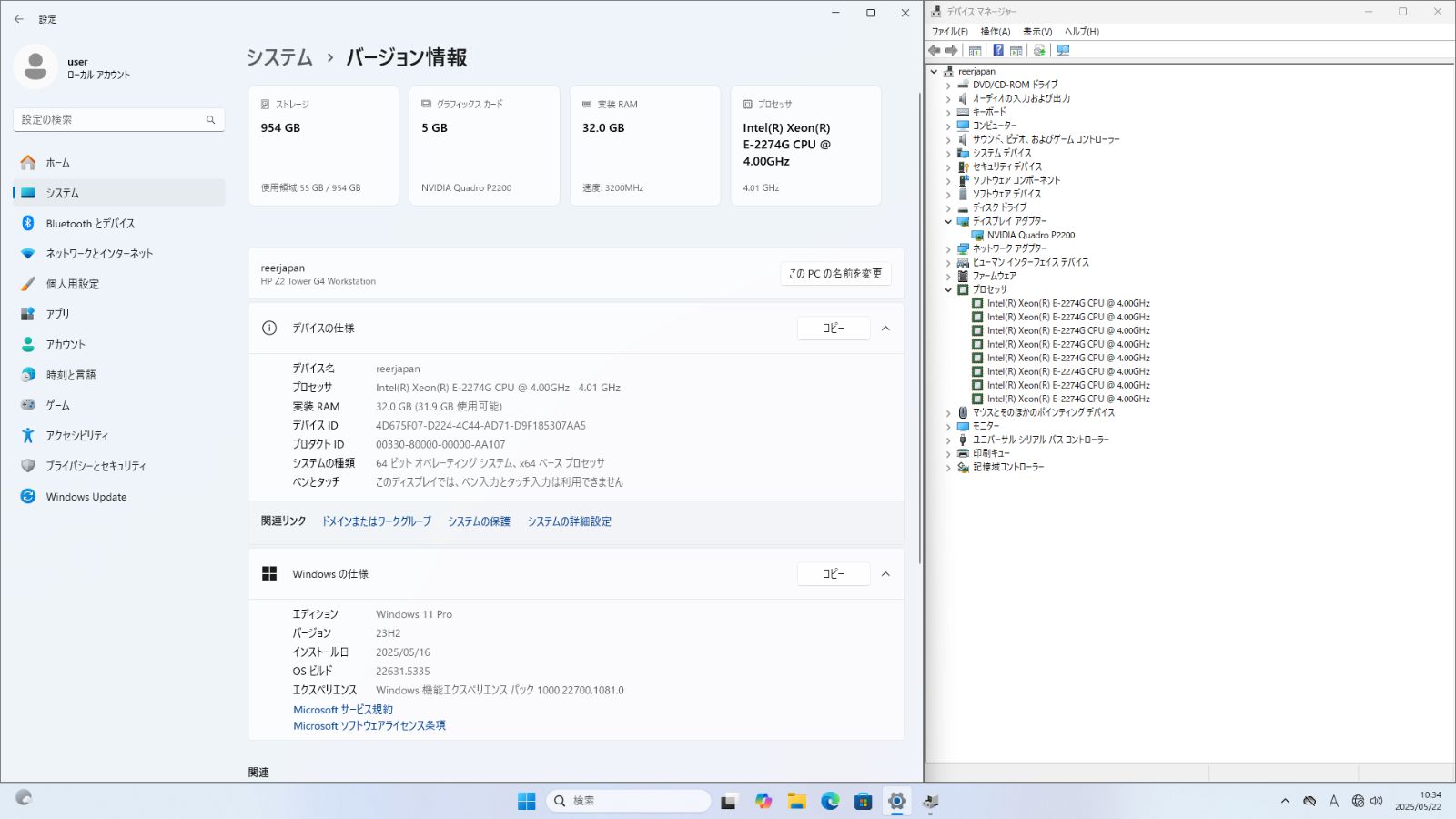This screenshot has height=819, width=1456.
Task: Click the 実装 RAM 32.0 GB card
Action: click(645, 146)
